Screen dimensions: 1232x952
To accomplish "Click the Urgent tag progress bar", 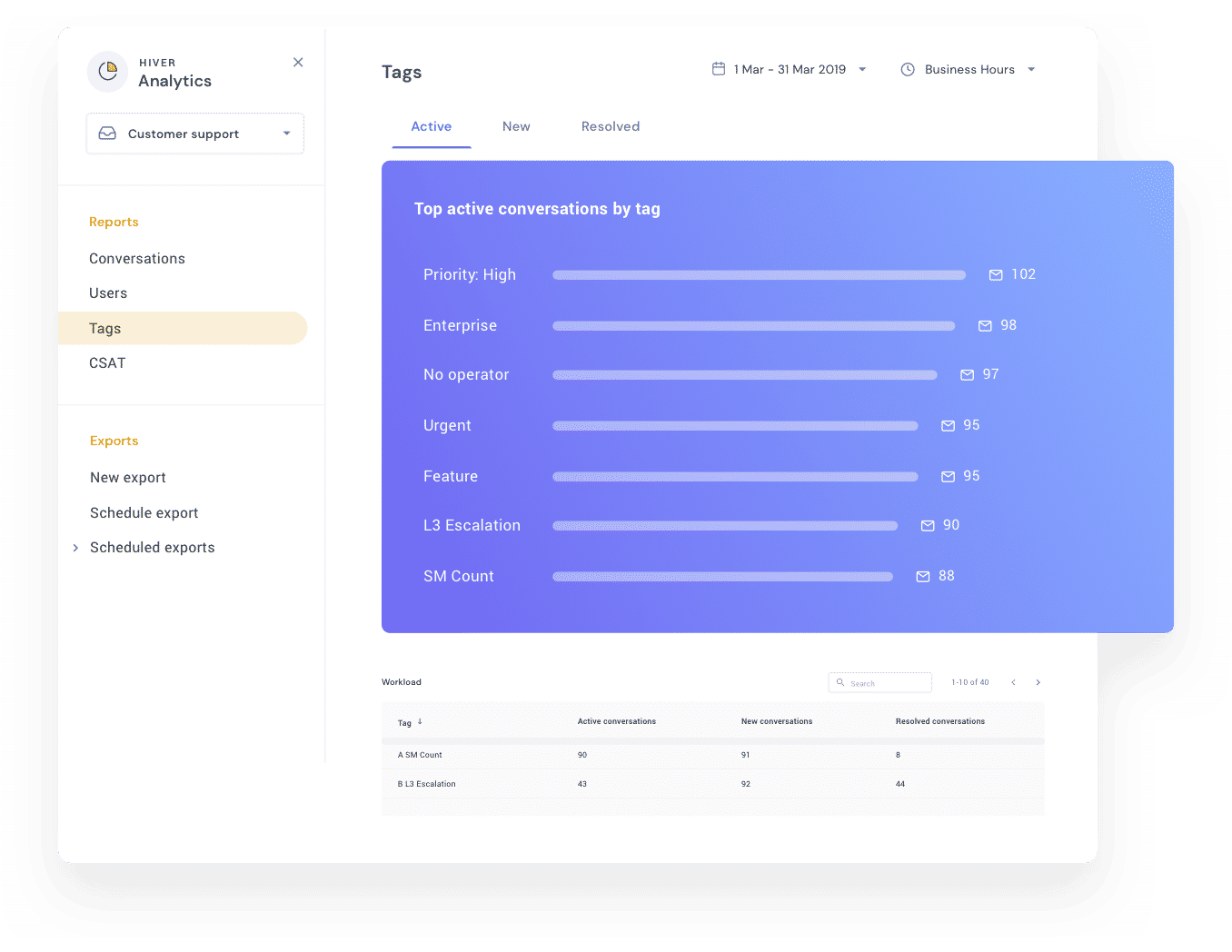I will pos(734,425).
